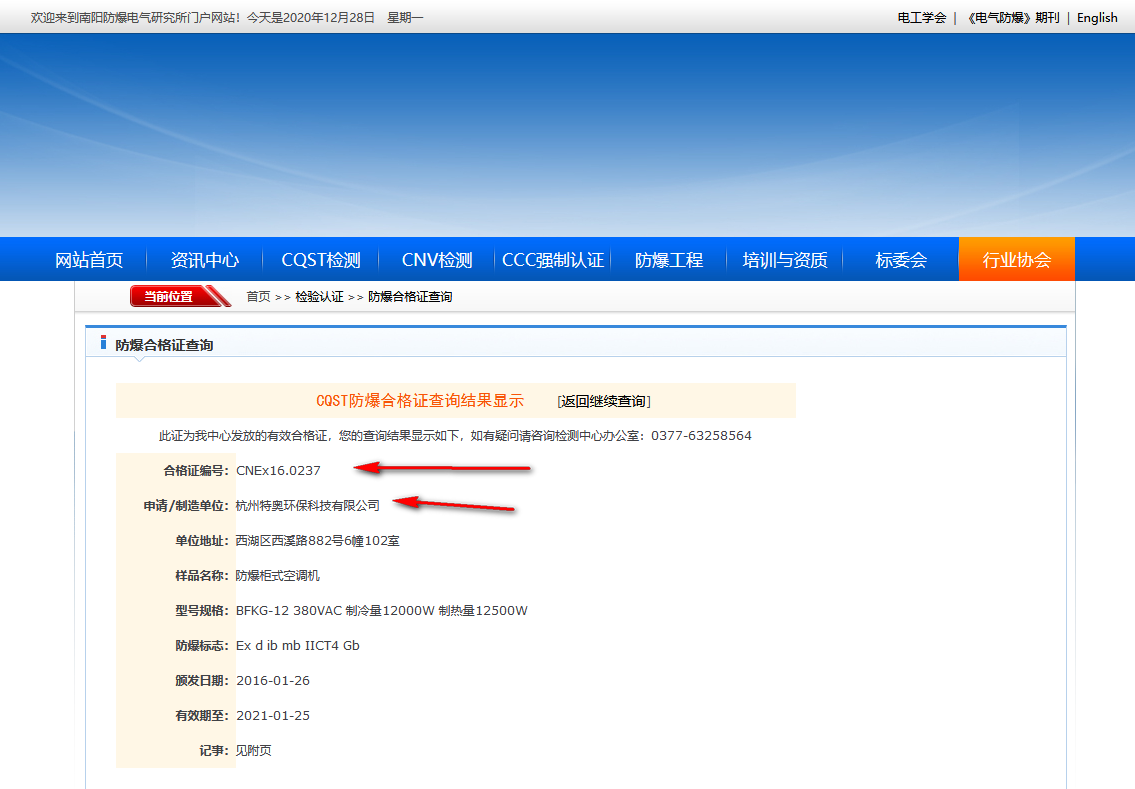Open the 电工学会 link in top bar
This screenshot has height=789, width=1135.
(921, 18)
